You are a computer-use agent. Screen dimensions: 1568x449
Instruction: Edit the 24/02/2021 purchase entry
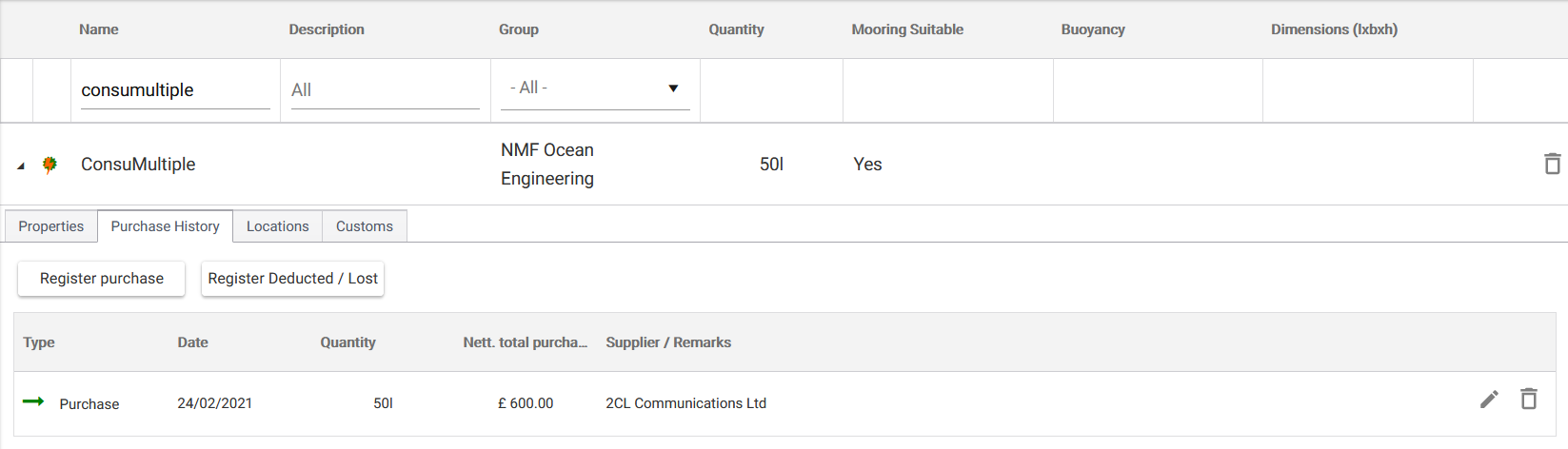point(1489,400)
